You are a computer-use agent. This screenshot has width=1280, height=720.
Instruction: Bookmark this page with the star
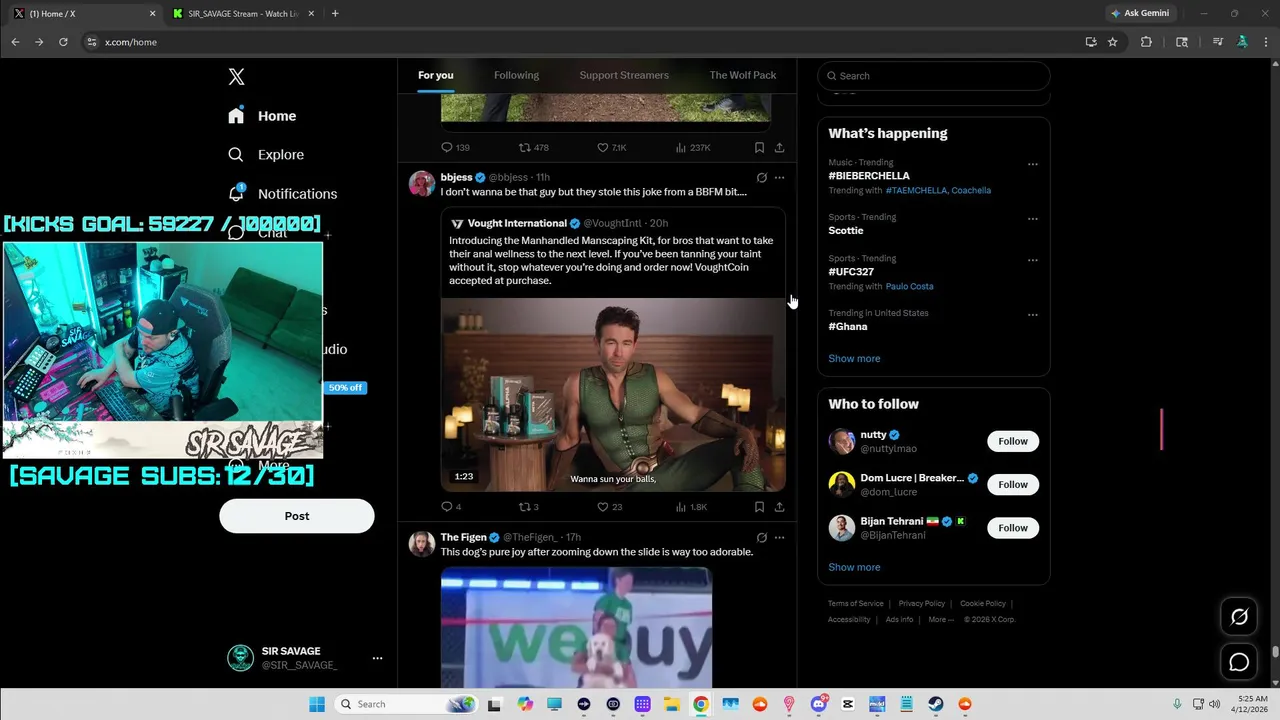[x=1112, y=42]
